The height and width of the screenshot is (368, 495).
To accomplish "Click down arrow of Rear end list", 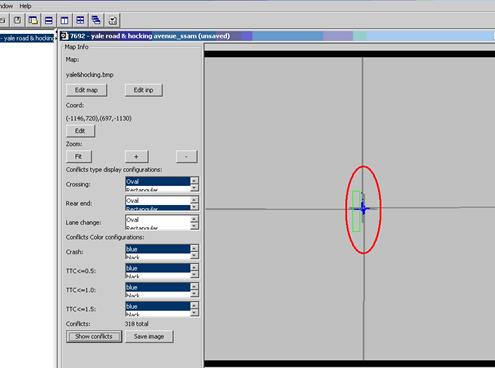I will (194, 207).
